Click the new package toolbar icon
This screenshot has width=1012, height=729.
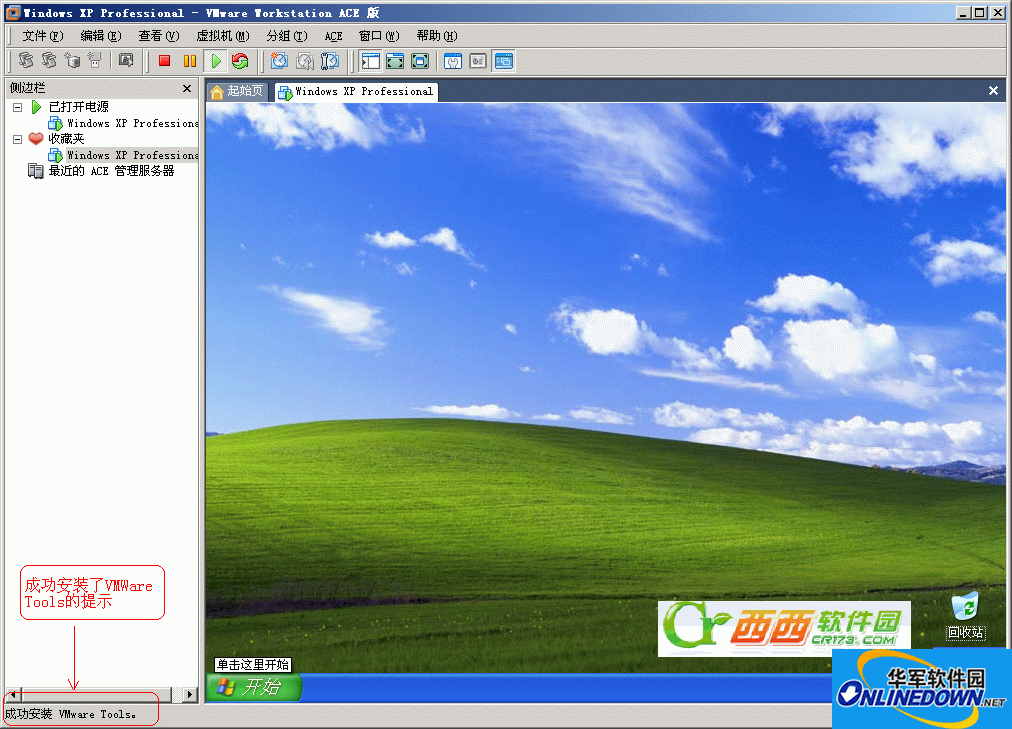point(72,61)
